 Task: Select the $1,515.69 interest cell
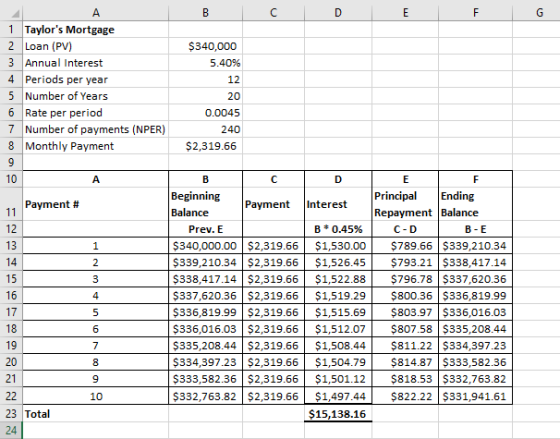338,312
